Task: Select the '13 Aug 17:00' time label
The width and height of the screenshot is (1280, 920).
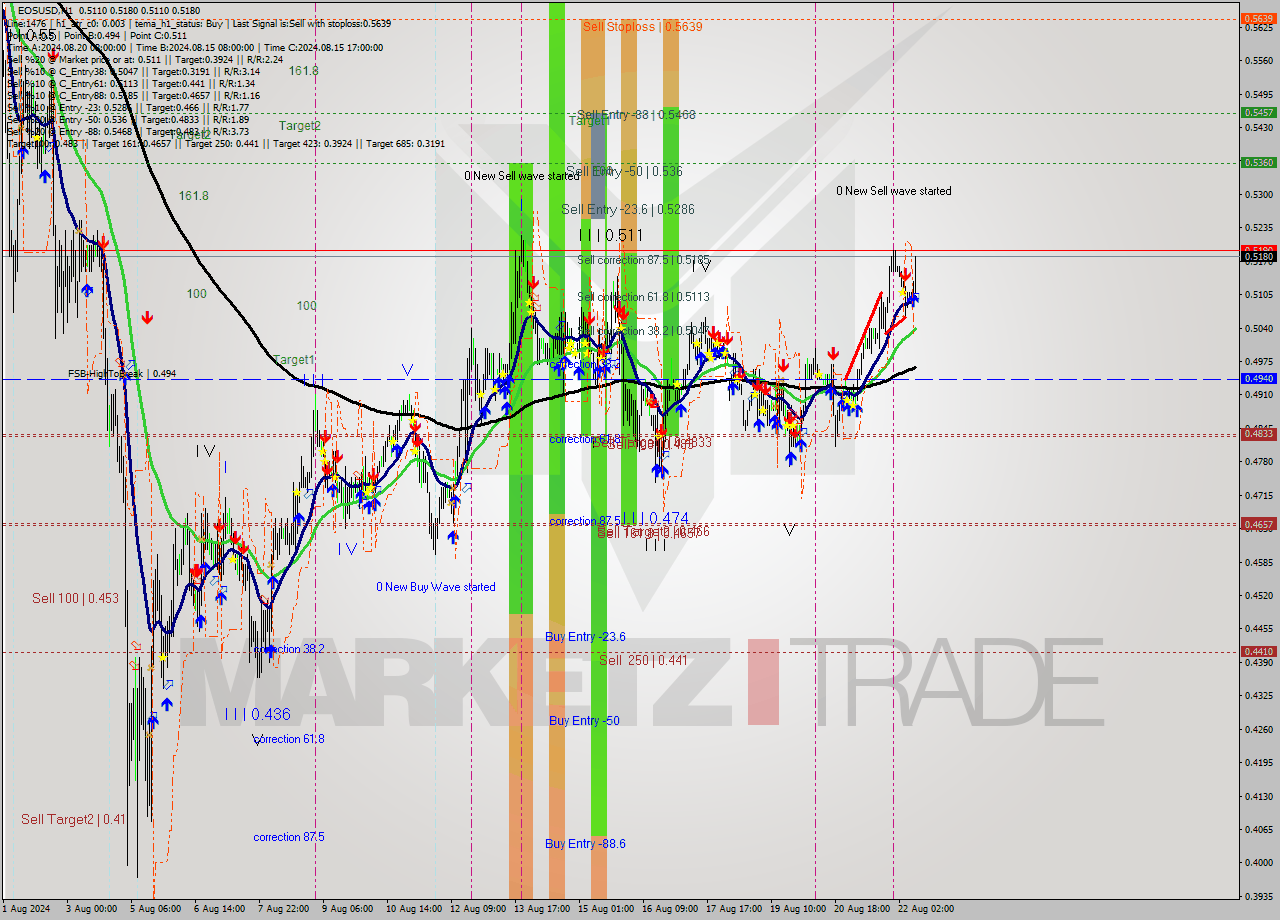Action: (x=540, y=909)
